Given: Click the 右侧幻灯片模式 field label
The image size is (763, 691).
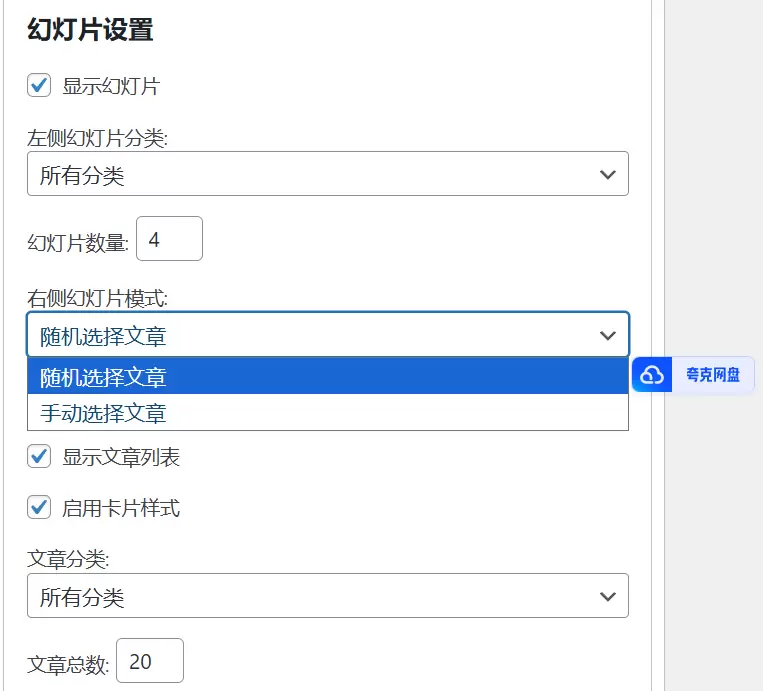Looking at the screenshot, I should point(97,297).
